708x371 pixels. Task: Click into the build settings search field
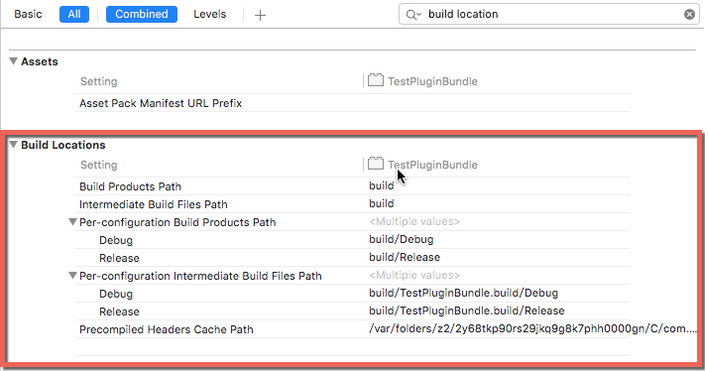tap(549, 14)
